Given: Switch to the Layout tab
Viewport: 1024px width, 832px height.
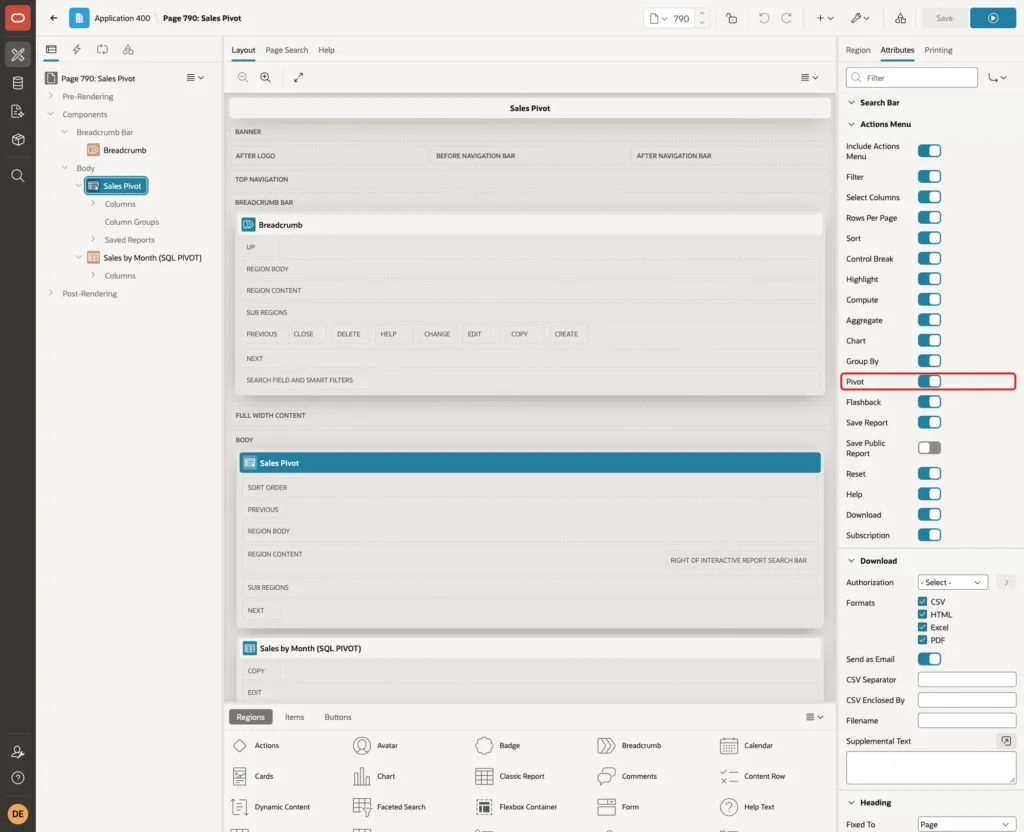Looking at the screenshot, I should pyautogui.click(x=243, y=50).
